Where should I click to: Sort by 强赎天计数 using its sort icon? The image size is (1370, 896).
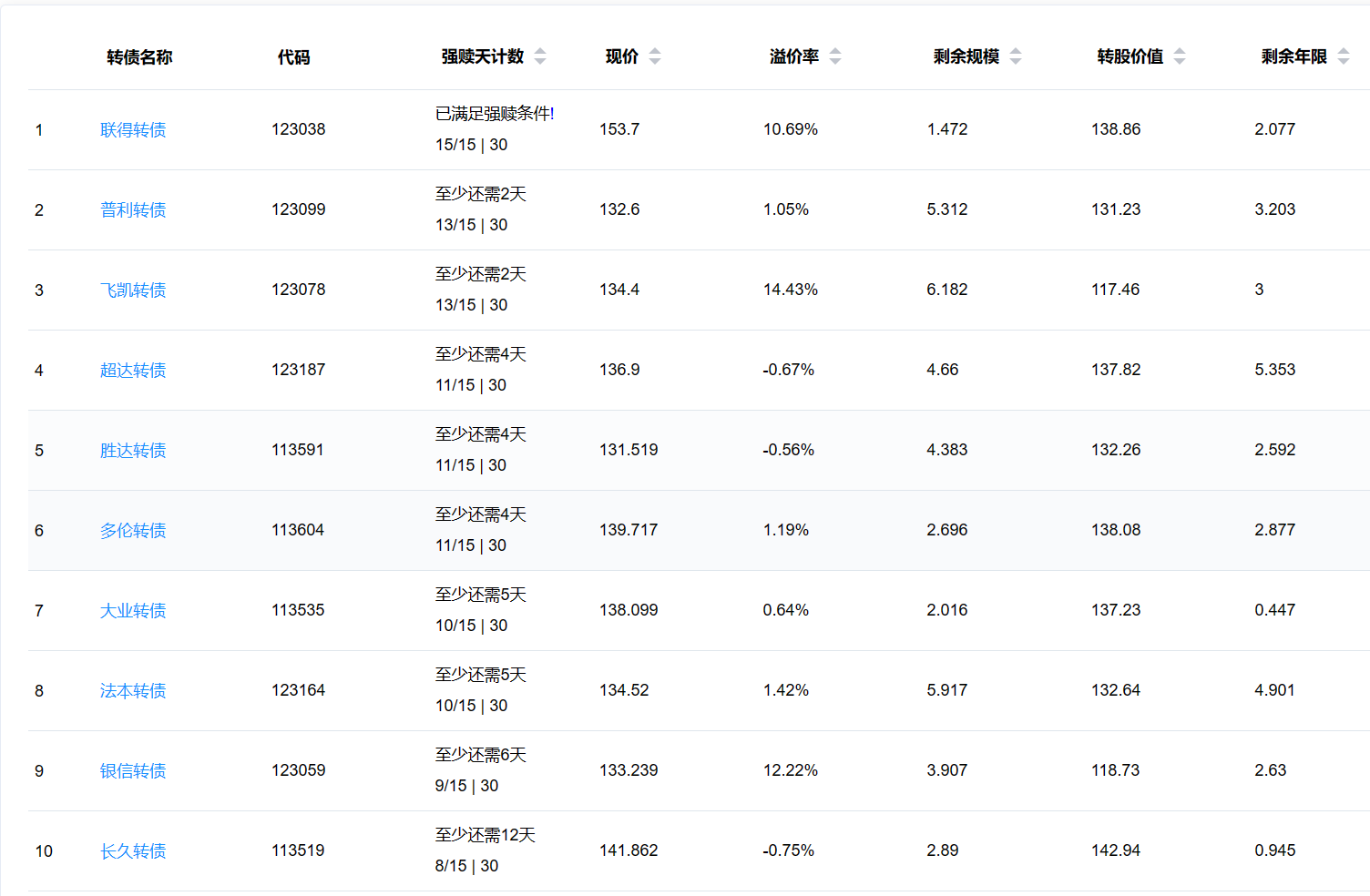point(540,56)
